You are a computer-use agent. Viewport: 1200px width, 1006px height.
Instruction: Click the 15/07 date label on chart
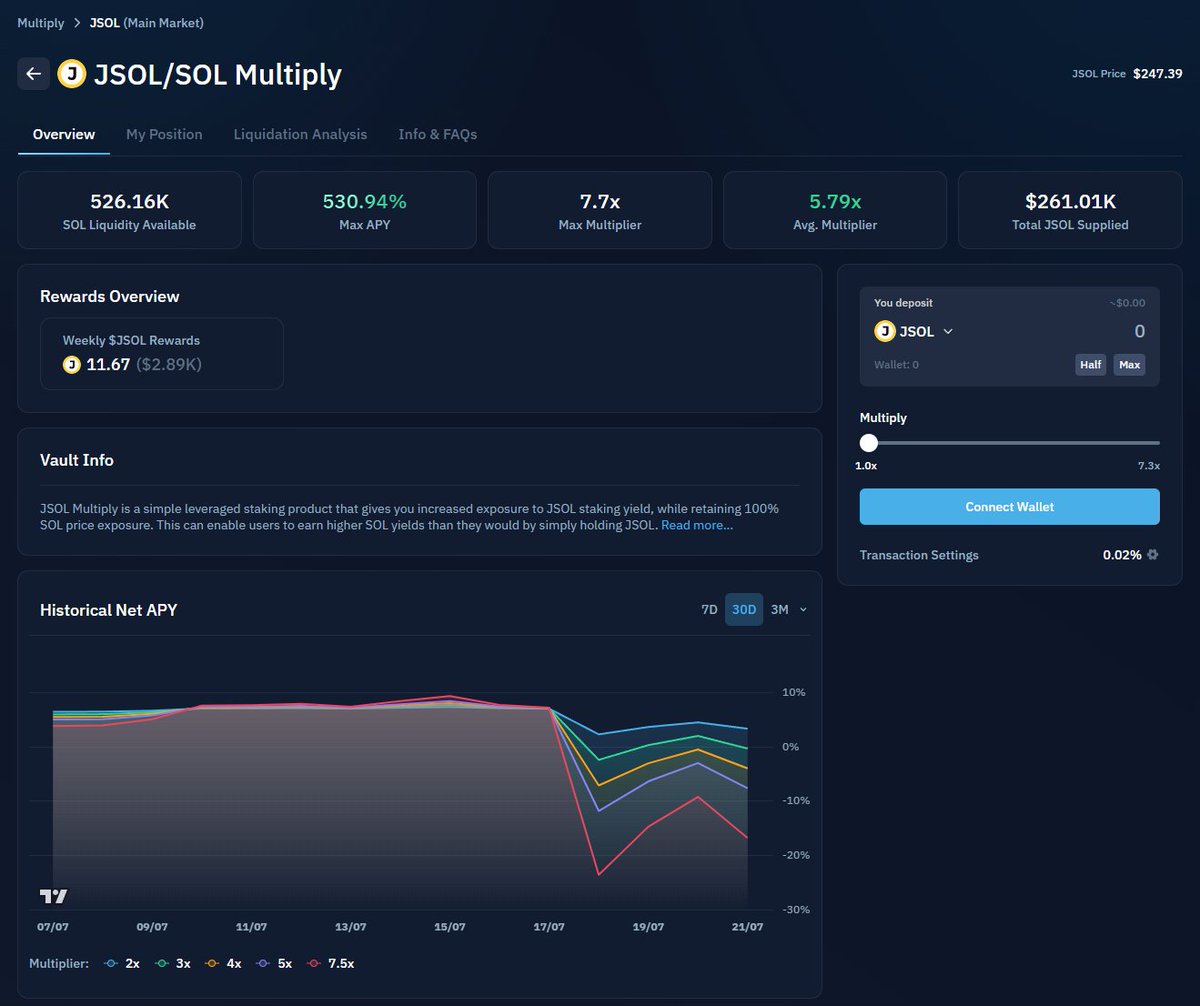point(450,927)
